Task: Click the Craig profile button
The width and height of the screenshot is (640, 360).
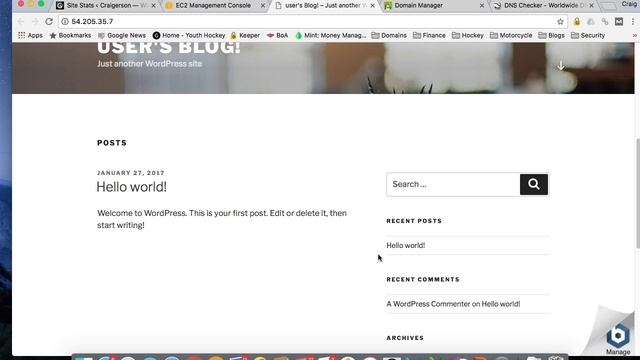Action: (630, 4)
